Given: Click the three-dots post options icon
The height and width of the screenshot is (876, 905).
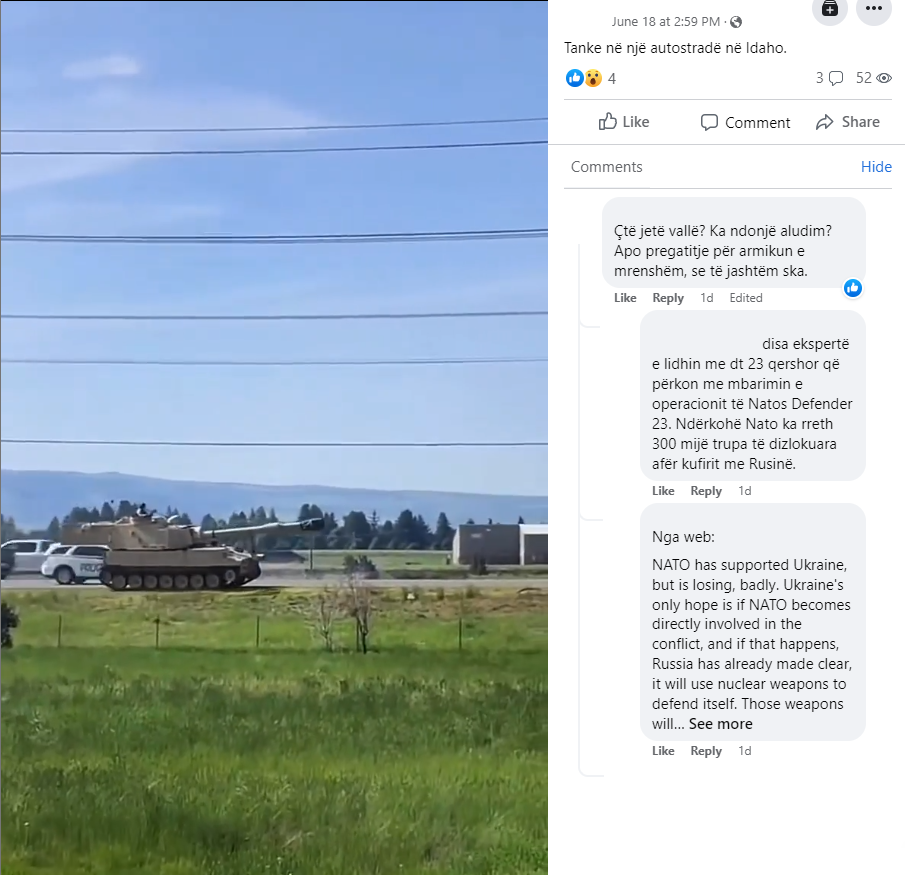Looking at the screenshot, I should click(x=873, y=8).
